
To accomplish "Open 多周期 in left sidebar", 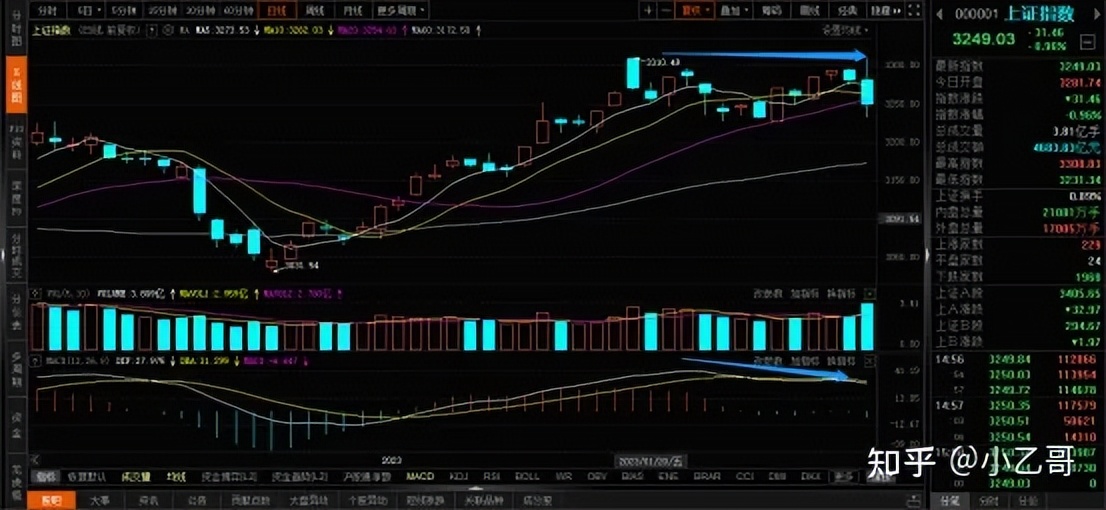I will [x=16, y=370].
